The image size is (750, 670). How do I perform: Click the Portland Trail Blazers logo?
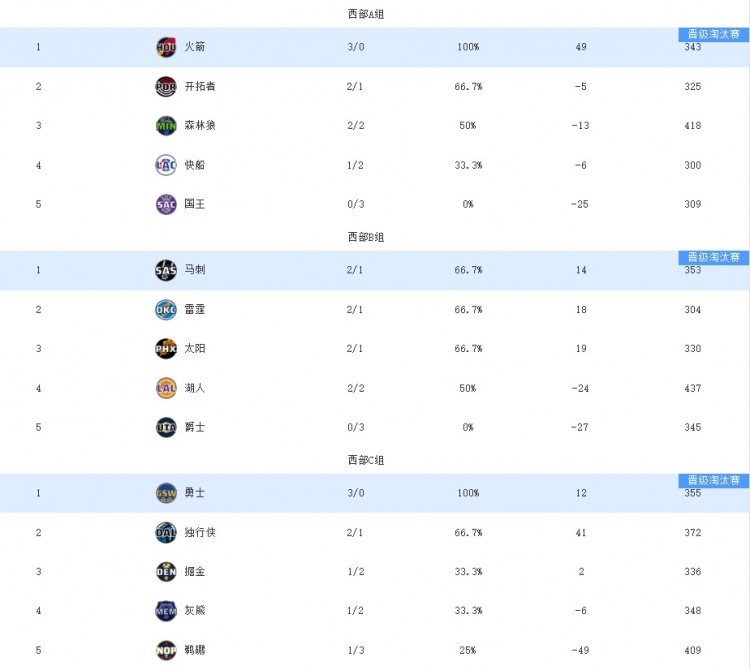(x=166, y=87)
